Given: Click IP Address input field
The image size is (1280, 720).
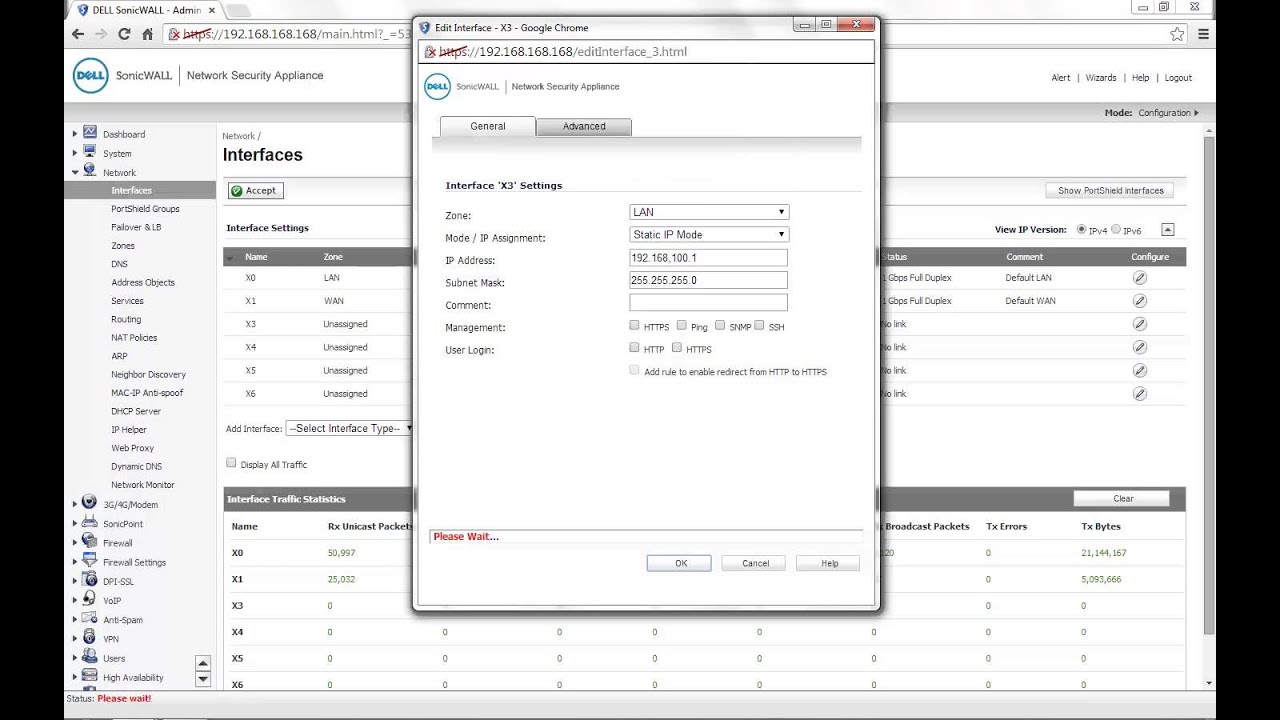Looking at the screenshot, I should [x=709, y=258].
